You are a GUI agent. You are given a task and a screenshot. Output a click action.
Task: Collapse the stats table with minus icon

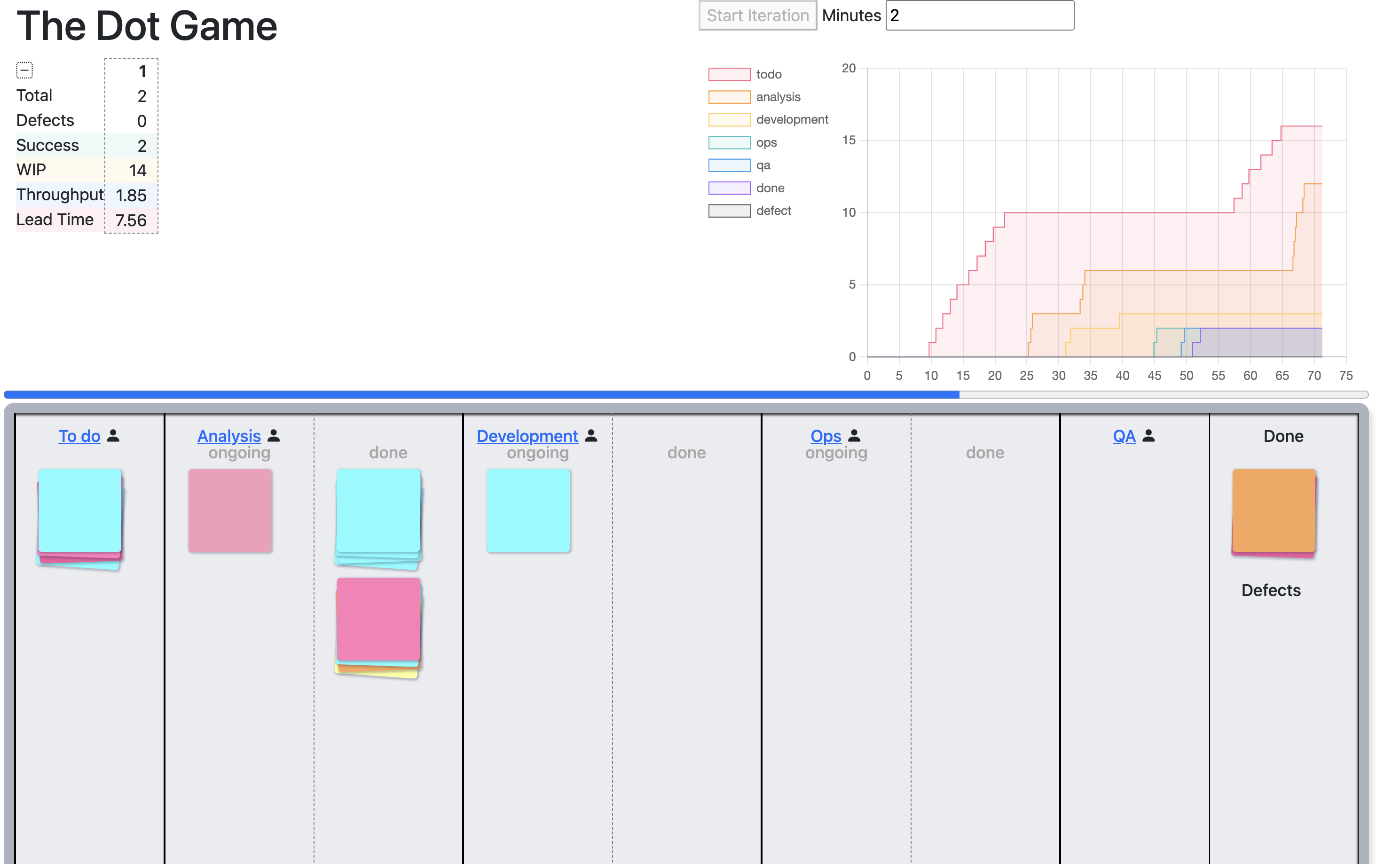pyautogui.click(x=24, y=71)
